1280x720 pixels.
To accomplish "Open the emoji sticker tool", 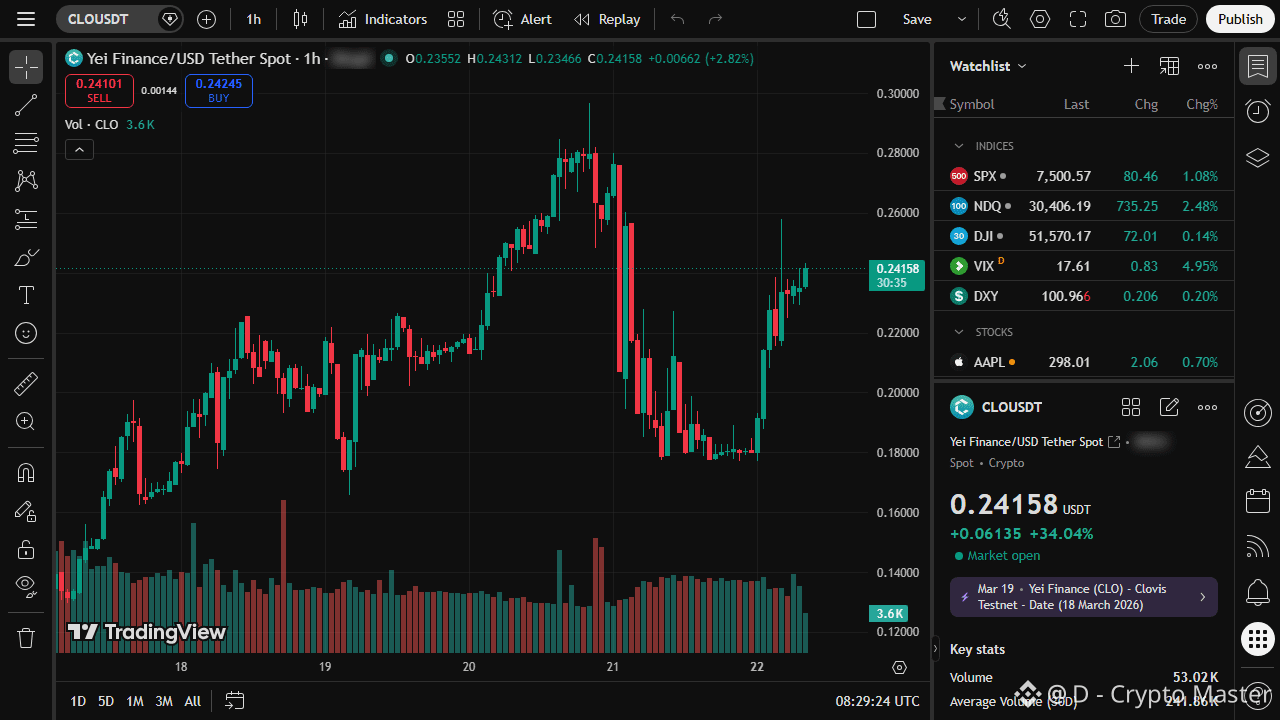I will pyautogui.click(x=26, y=333).
